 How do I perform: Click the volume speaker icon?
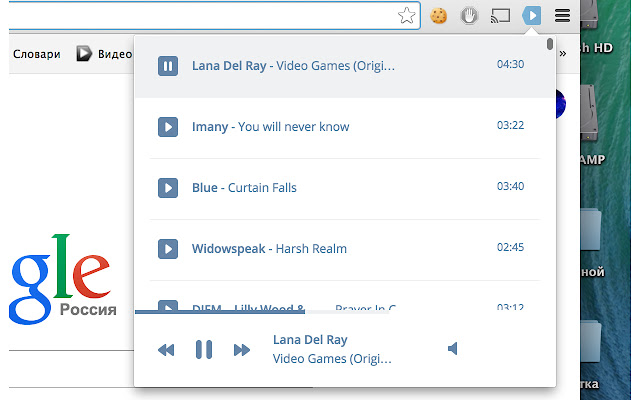coord(453,349)
